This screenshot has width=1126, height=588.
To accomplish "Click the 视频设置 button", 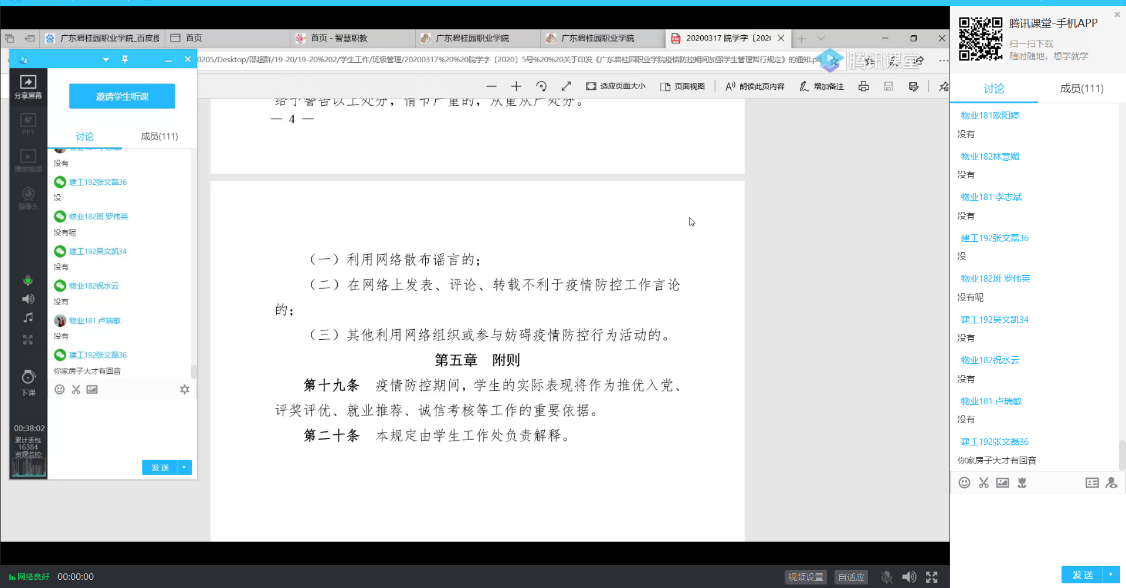I will tap(806, 577).
